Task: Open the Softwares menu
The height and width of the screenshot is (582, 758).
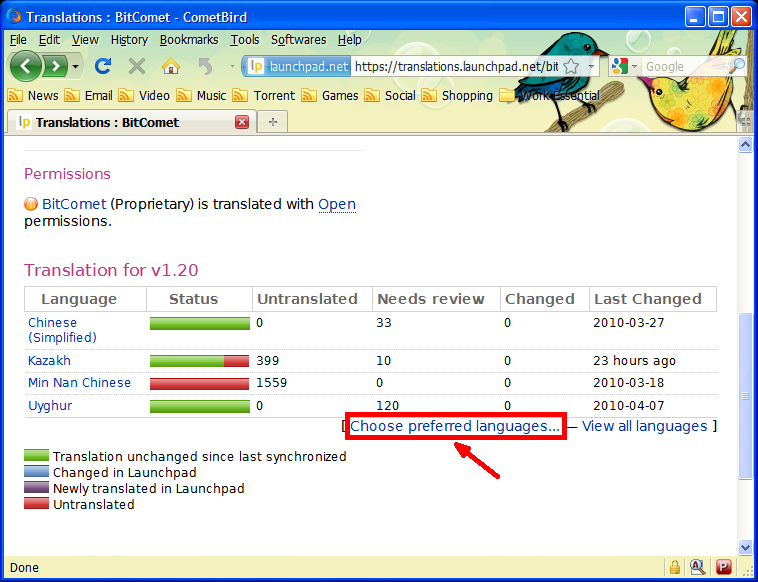Action: (x=298, y=40)
